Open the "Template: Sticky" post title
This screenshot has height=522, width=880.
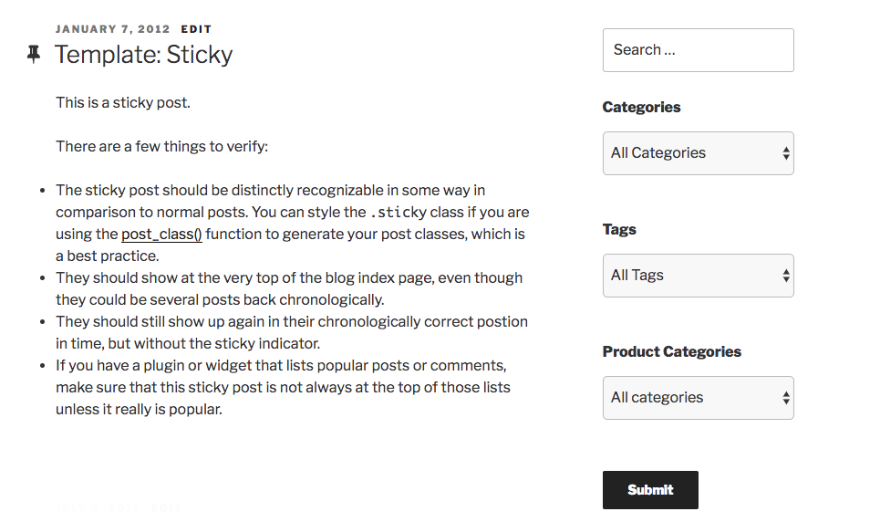click(x=143, y=54)
